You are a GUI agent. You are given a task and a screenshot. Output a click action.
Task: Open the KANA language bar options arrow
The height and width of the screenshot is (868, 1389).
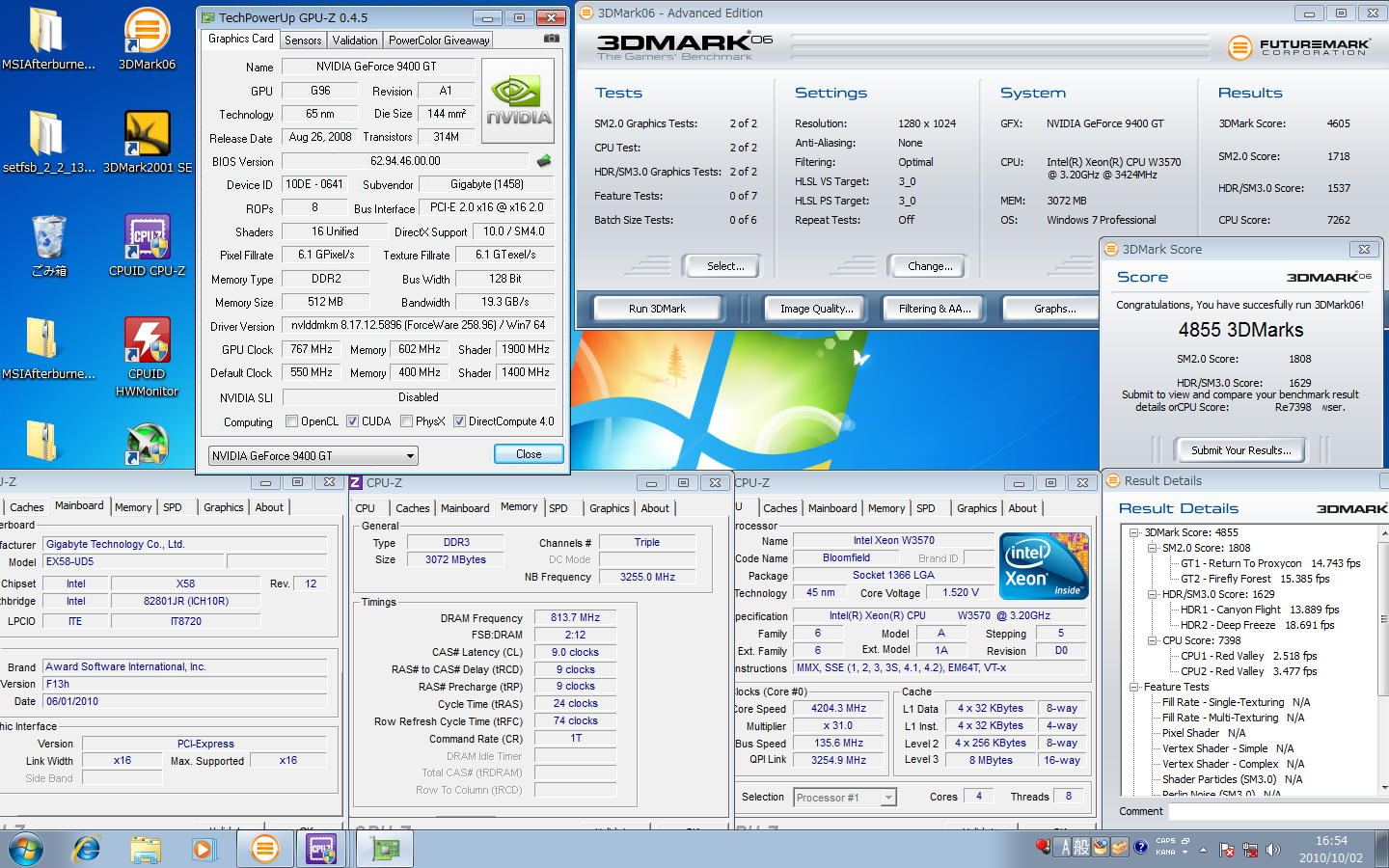(x=1185, y=851)
